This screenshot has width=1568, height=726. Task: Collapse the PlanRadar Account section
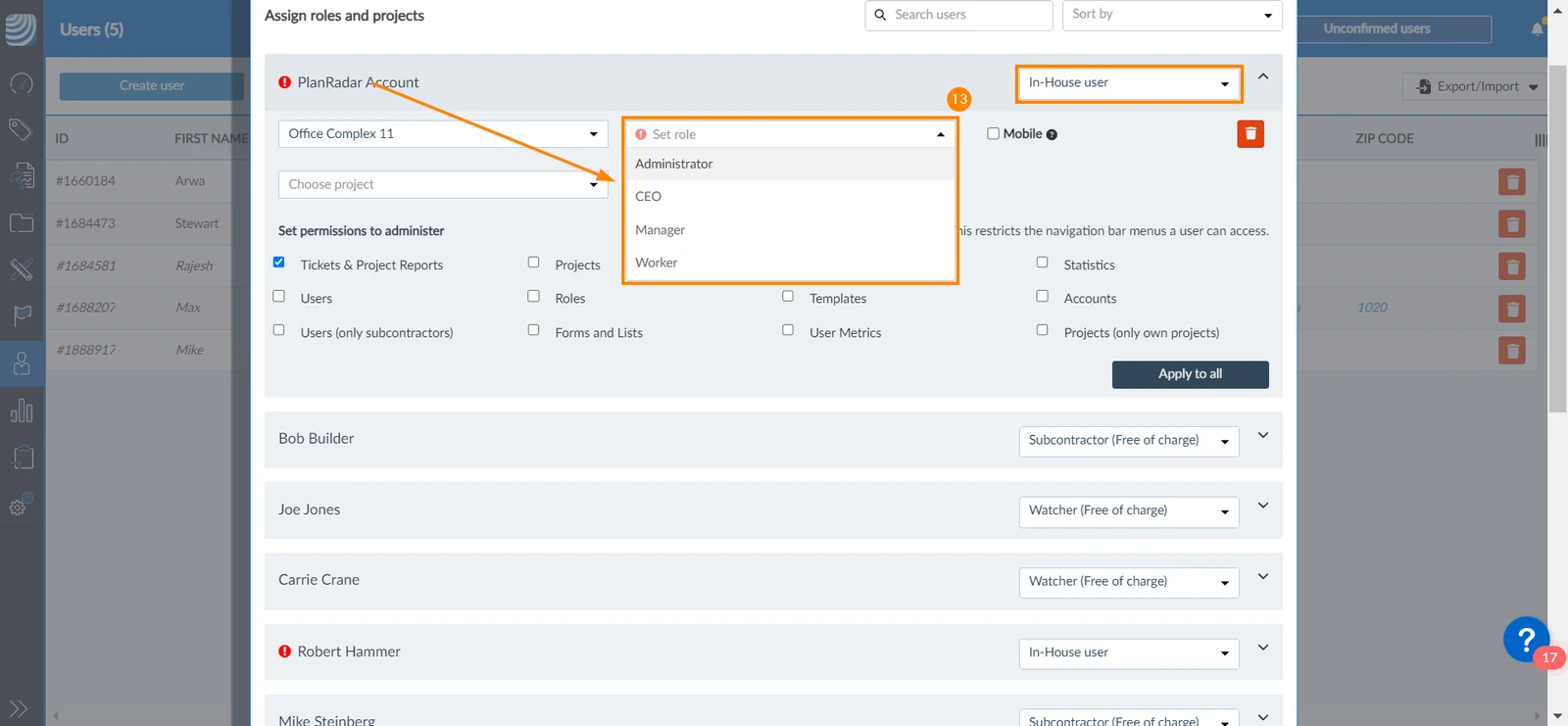pos(1263,76)
